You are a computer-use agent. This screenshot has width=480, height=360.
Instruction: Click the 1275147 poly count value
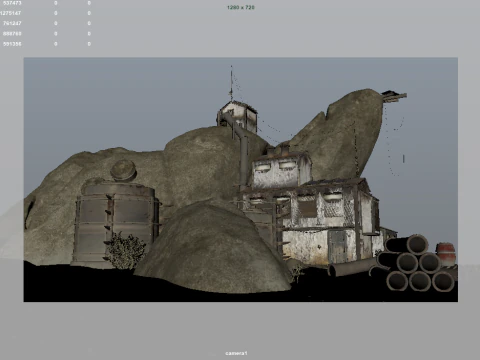pyautogui.click(x=11, y=13)
